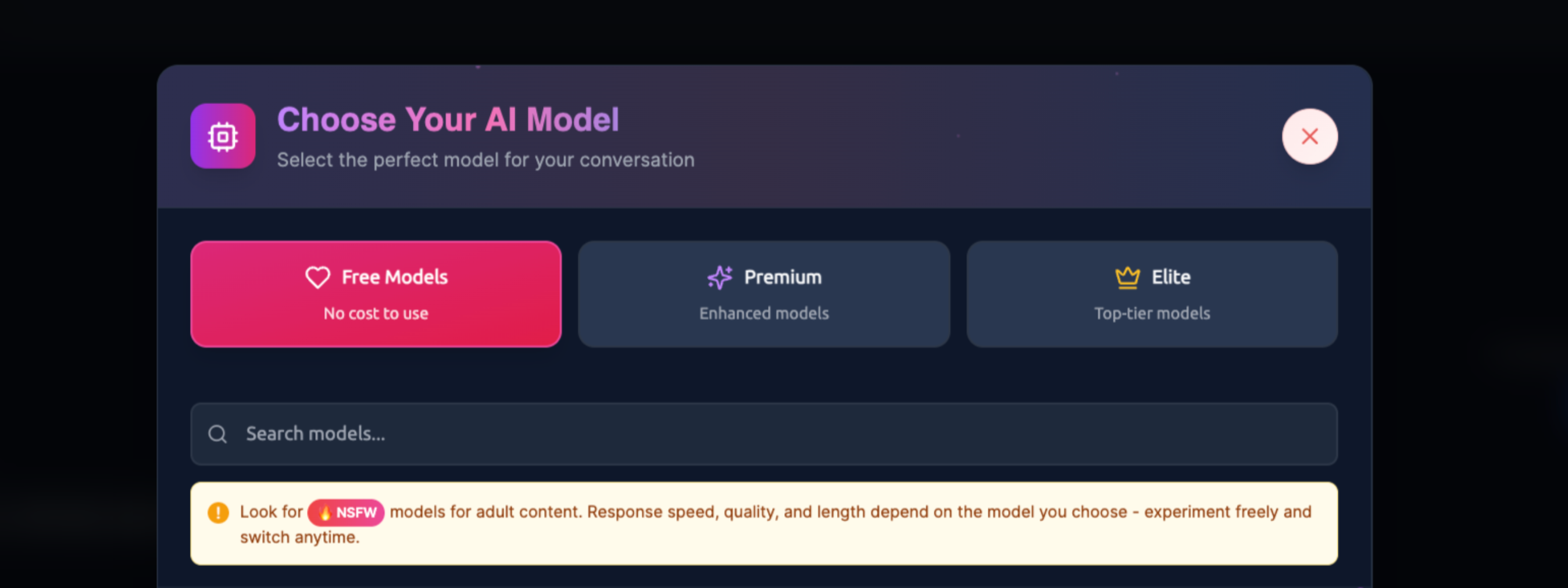Click the fire emoji in the NSFW badge

325,511
